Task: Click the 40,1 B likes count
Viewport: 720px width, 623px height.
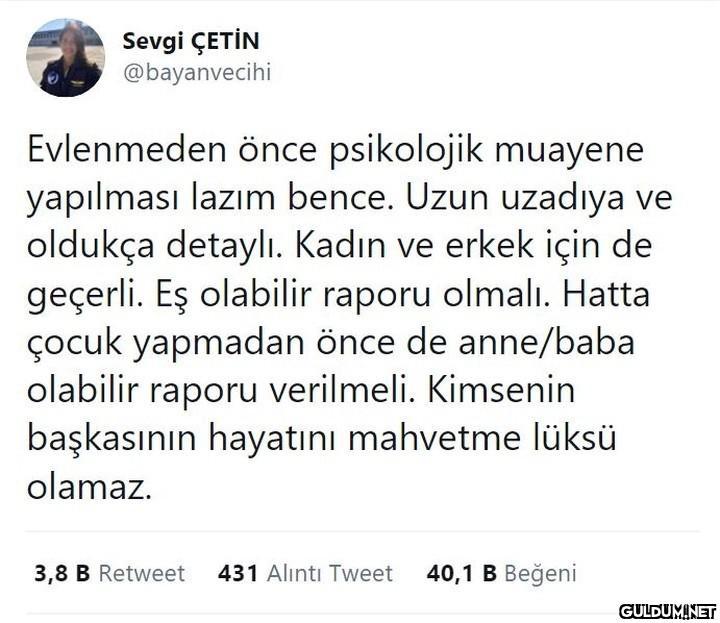Action: pos(462,573)
